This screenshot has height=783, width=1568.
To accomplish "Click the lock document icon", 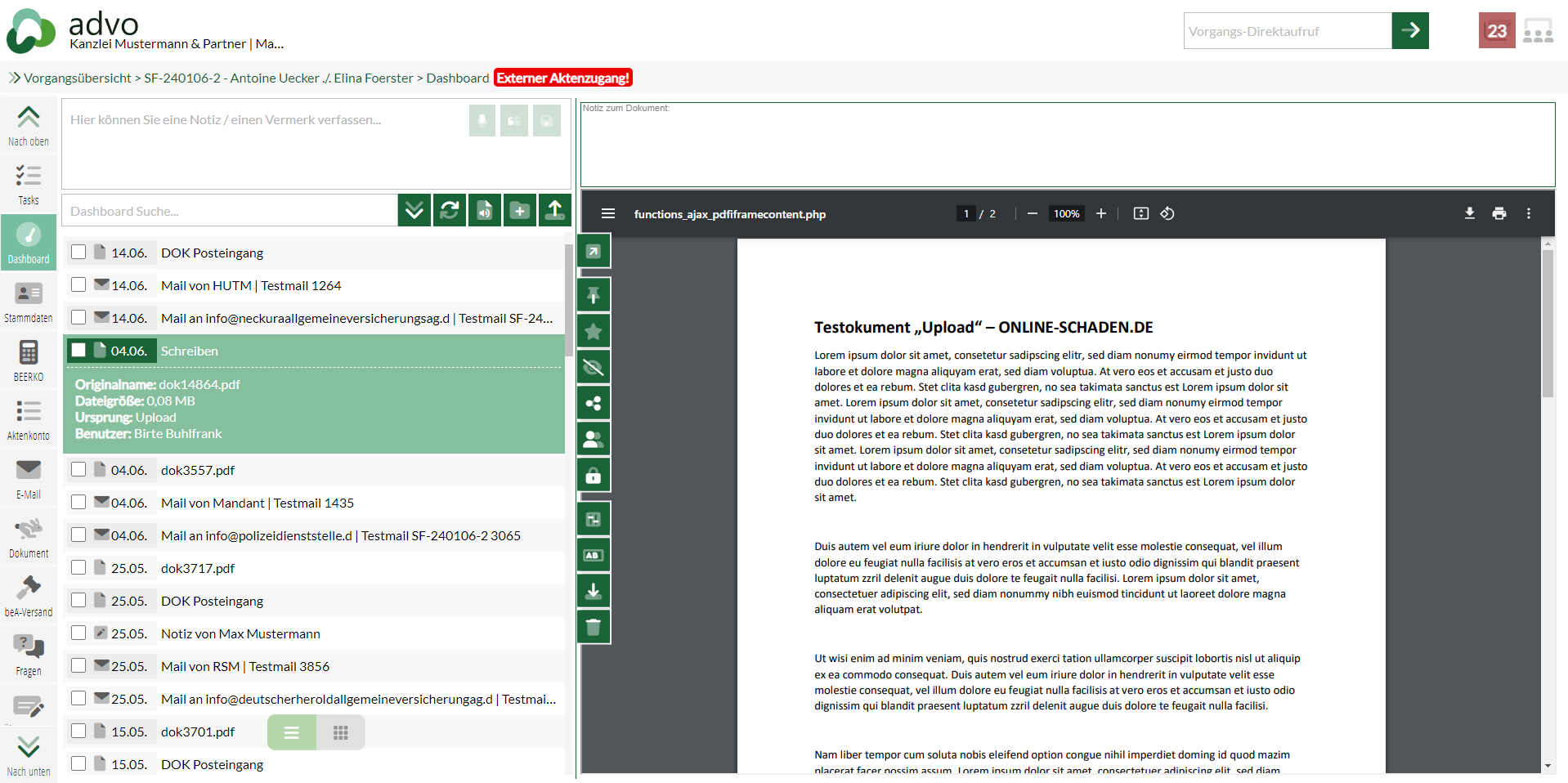I will coord(594,475).
